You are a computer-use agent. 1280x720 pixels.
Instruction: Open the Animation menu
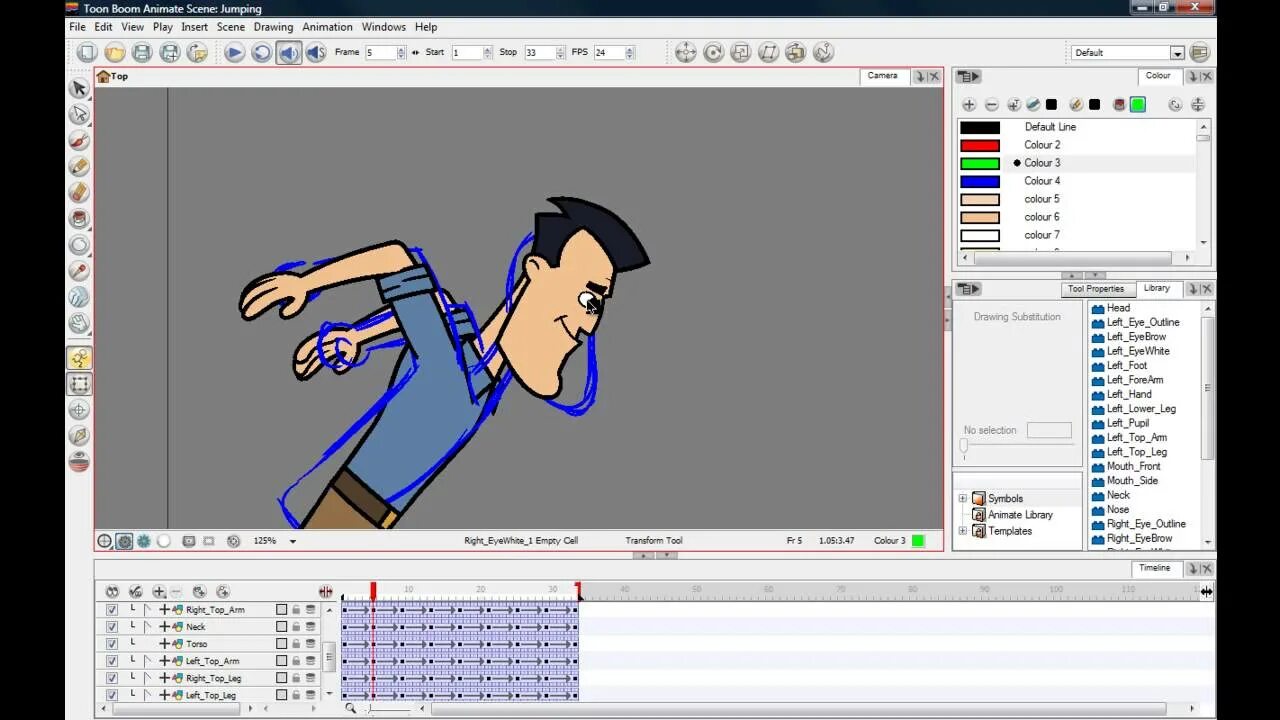327,27
